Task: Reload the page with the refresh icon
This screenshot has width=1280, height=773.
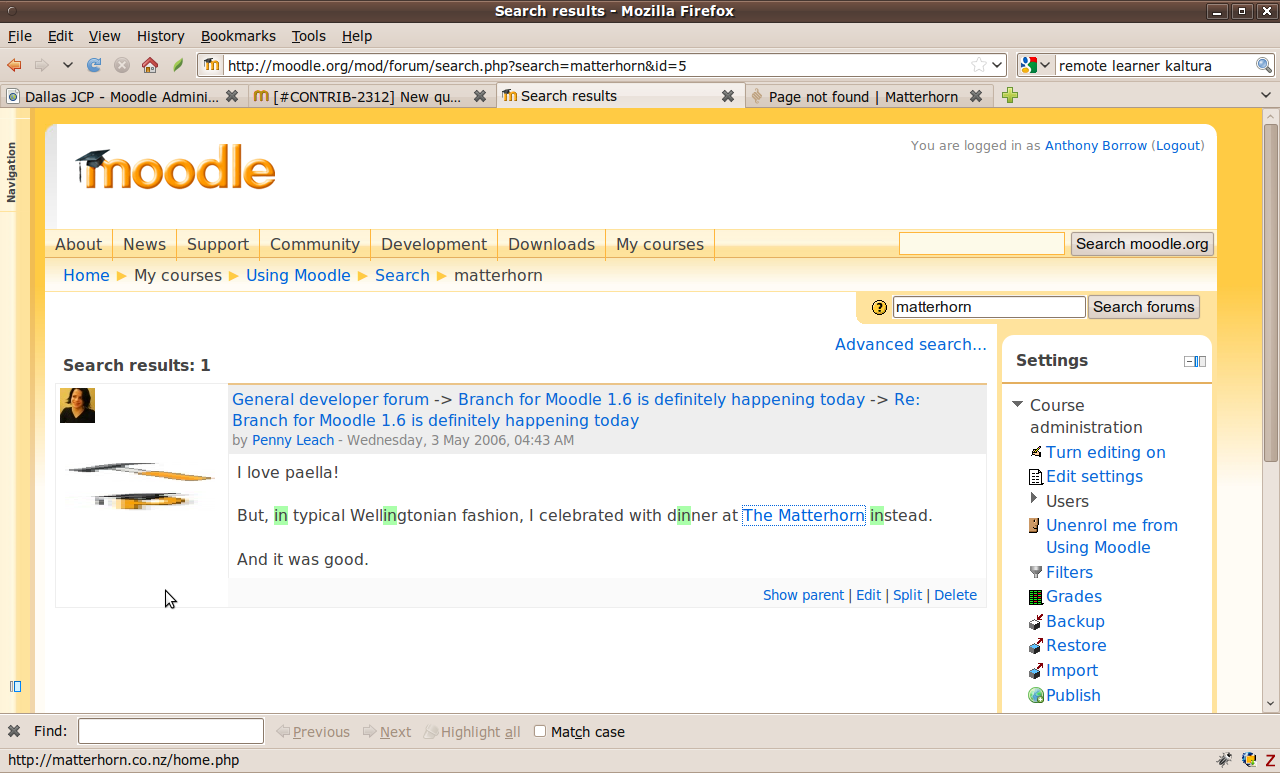Action: tap(94, 65)
